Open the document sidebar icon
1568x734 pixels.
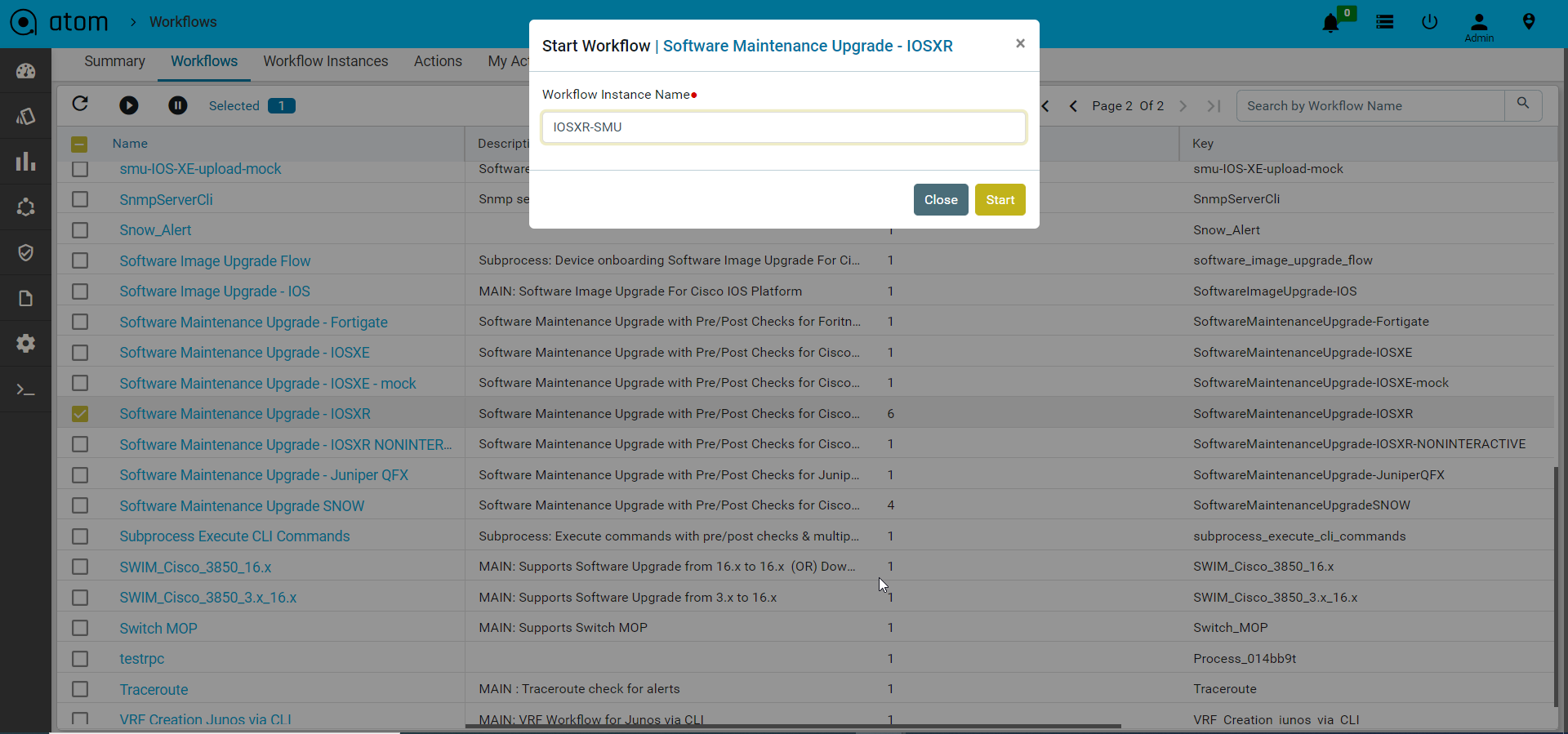click(x=26, y=298)
